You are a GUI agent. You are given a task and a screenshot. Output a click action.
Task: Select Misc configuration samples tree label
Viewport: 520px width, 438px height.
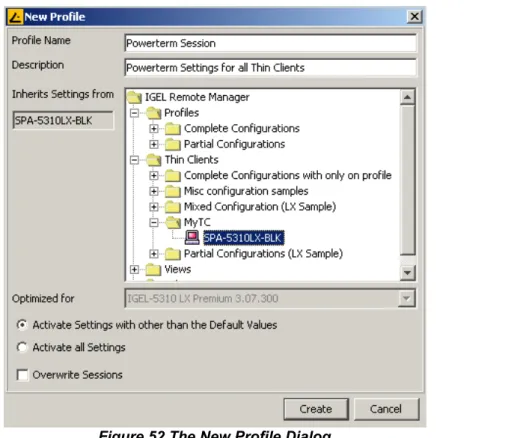click(246, 191)
